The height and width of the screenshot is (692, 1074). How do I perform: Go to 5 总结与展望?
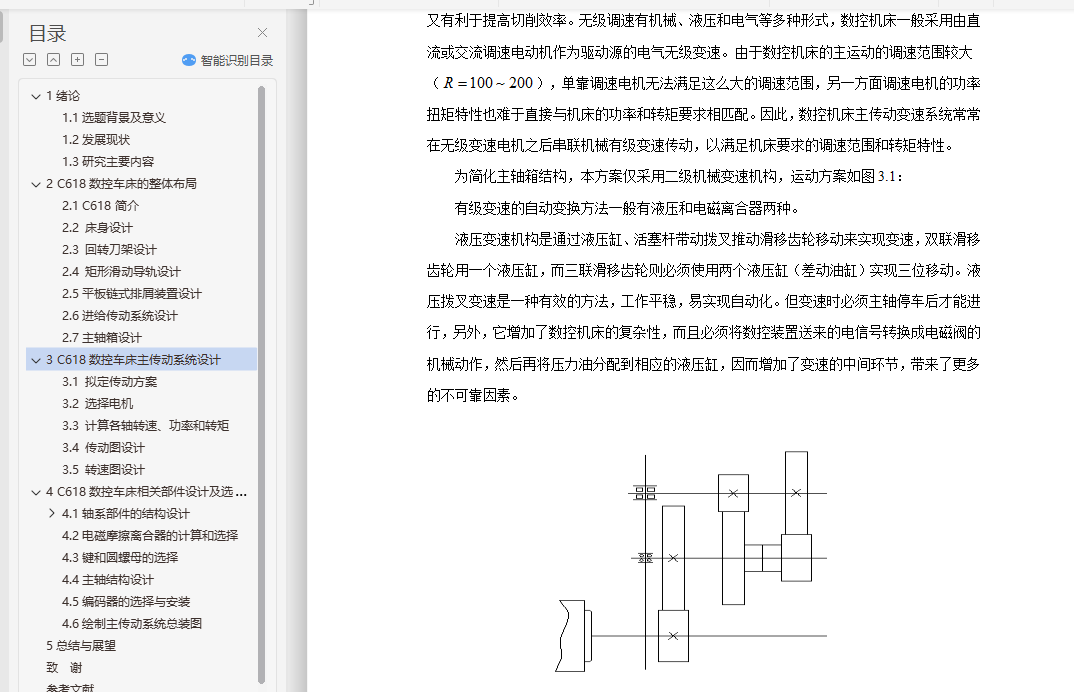point(81,645)
